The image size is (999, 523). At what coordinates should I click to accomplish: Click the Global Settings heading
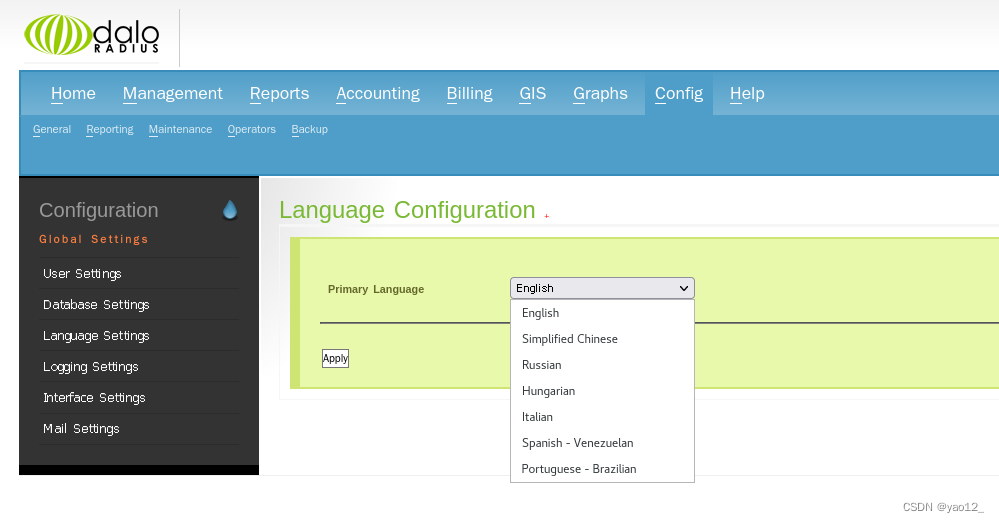pos(94,240)
